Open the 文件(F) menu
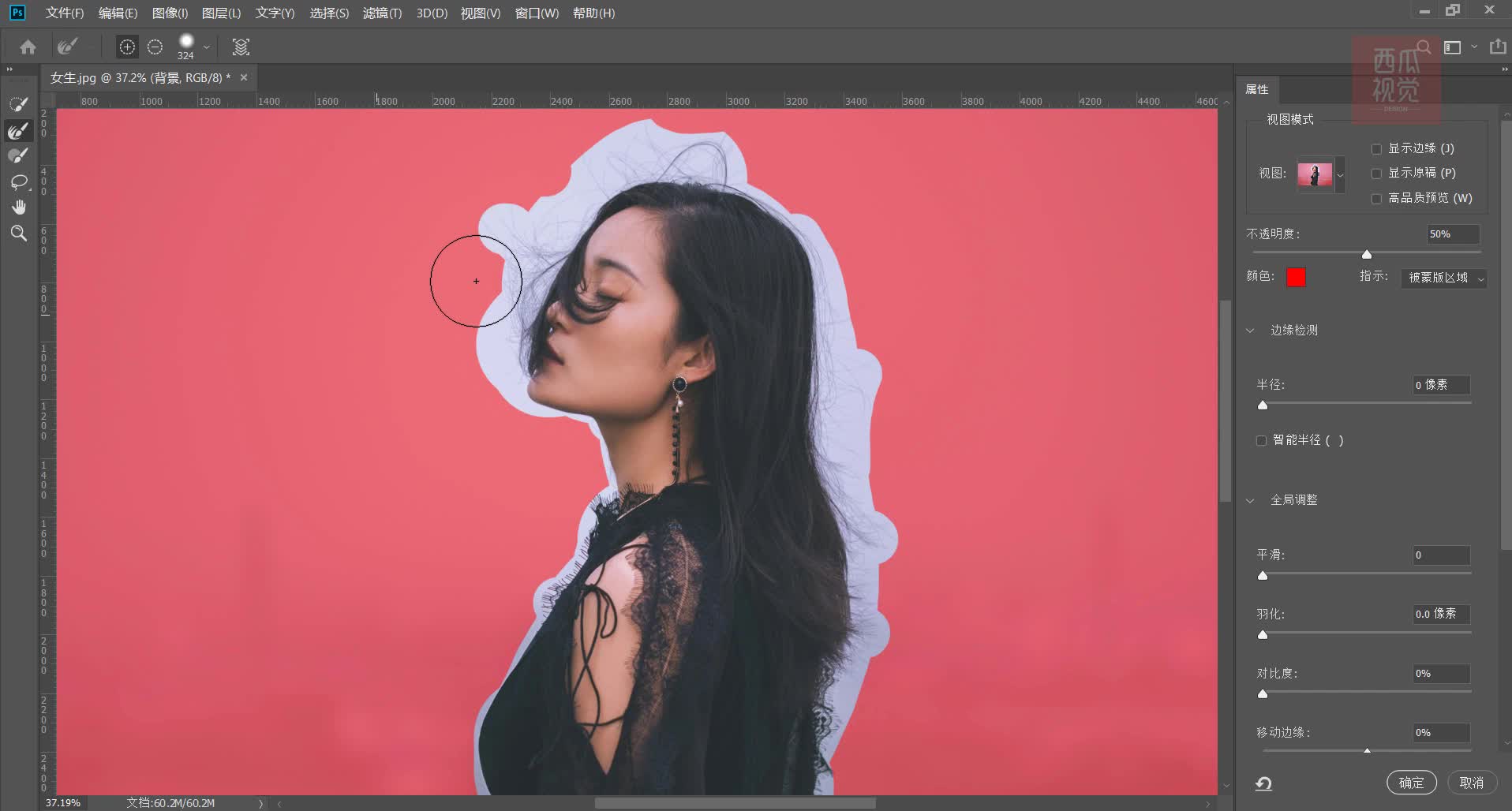The height and width of the screenshot is (811, 1512). [x=64, y=13]
